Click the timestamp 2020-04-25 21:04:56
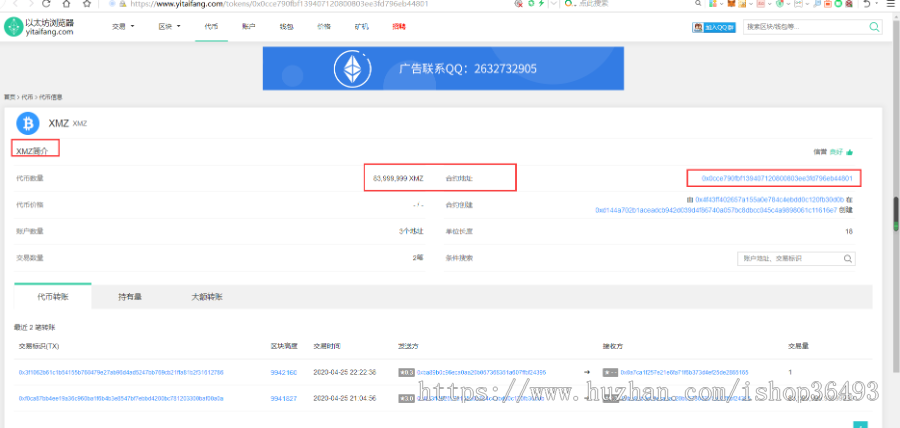900x428 pixels. 344,398
